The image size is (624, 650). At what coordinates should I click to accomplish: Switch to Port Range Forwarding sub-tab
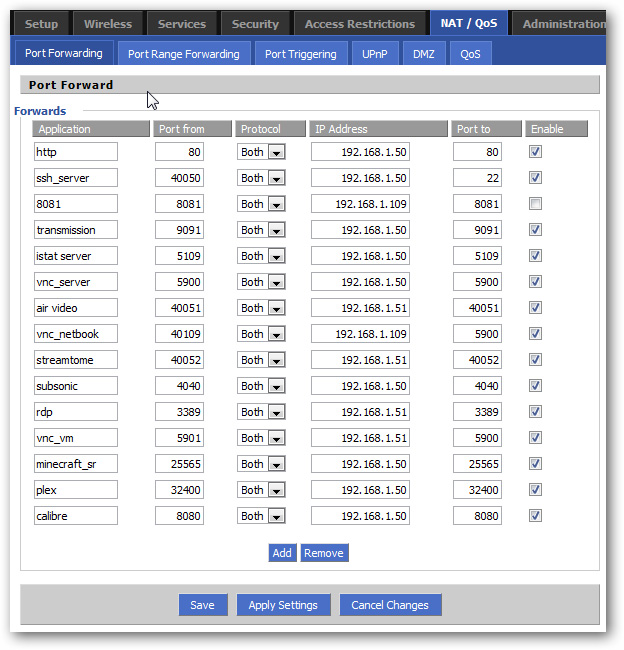(x=184, y=54)
